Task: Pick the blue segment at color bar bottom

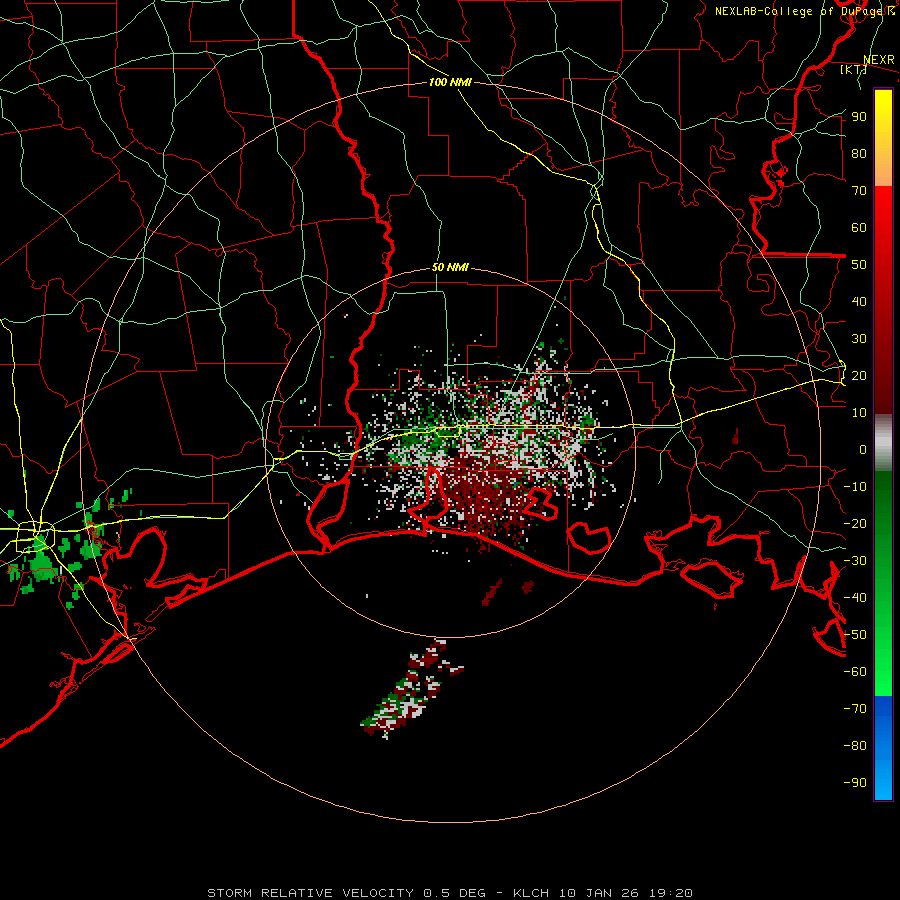Action: pos(883,747)
